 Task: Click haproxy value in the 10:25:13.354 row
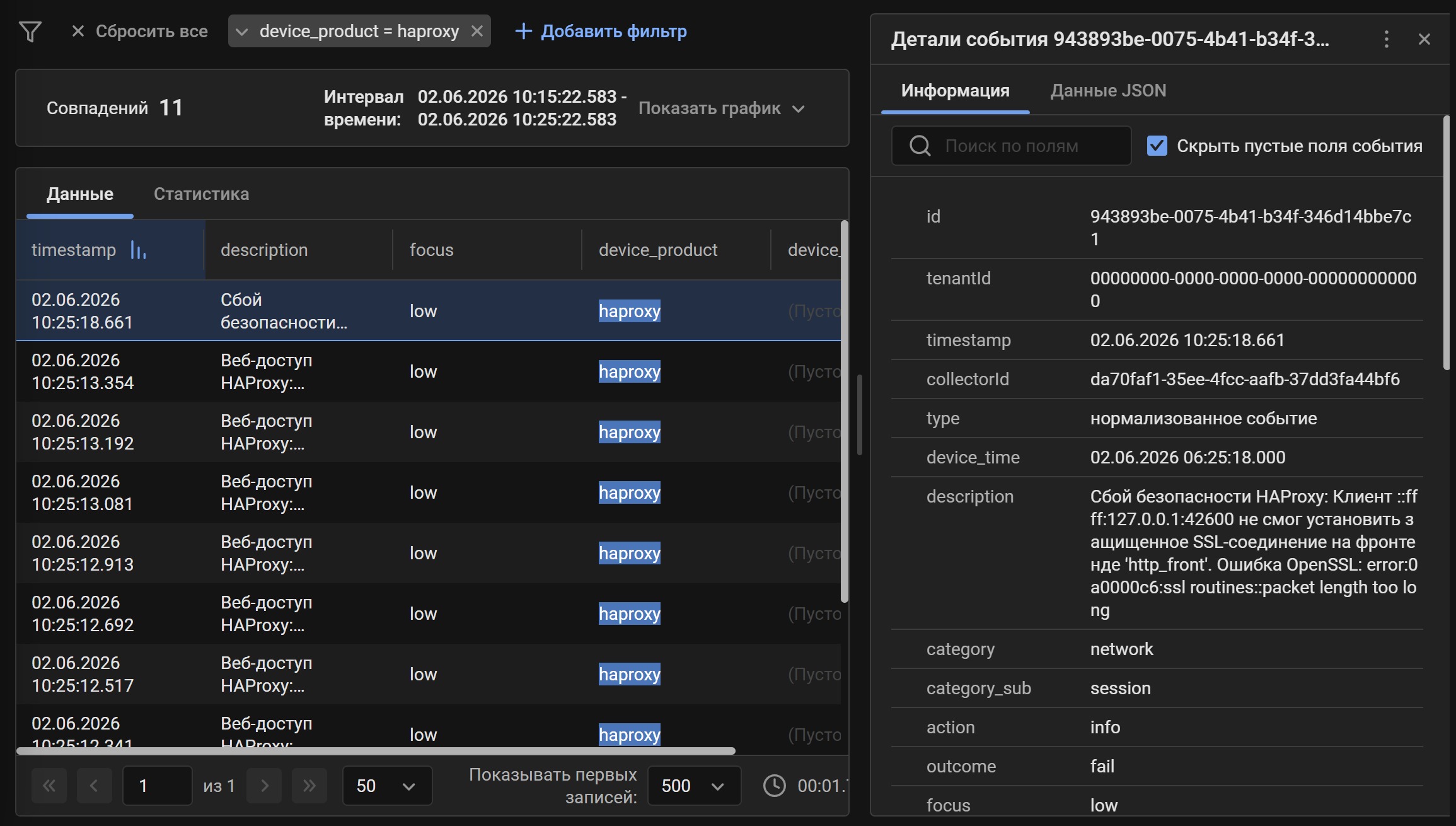(x=630, y=371)
